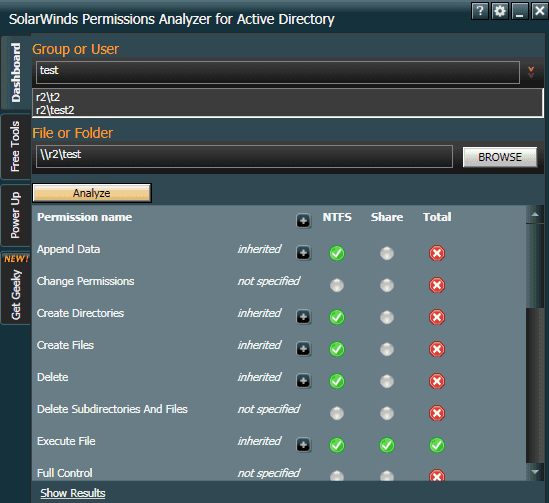This screenshot has width=549, height=503.
Task: Click Total red X for Delete row
Action: [x=437, y=381]
